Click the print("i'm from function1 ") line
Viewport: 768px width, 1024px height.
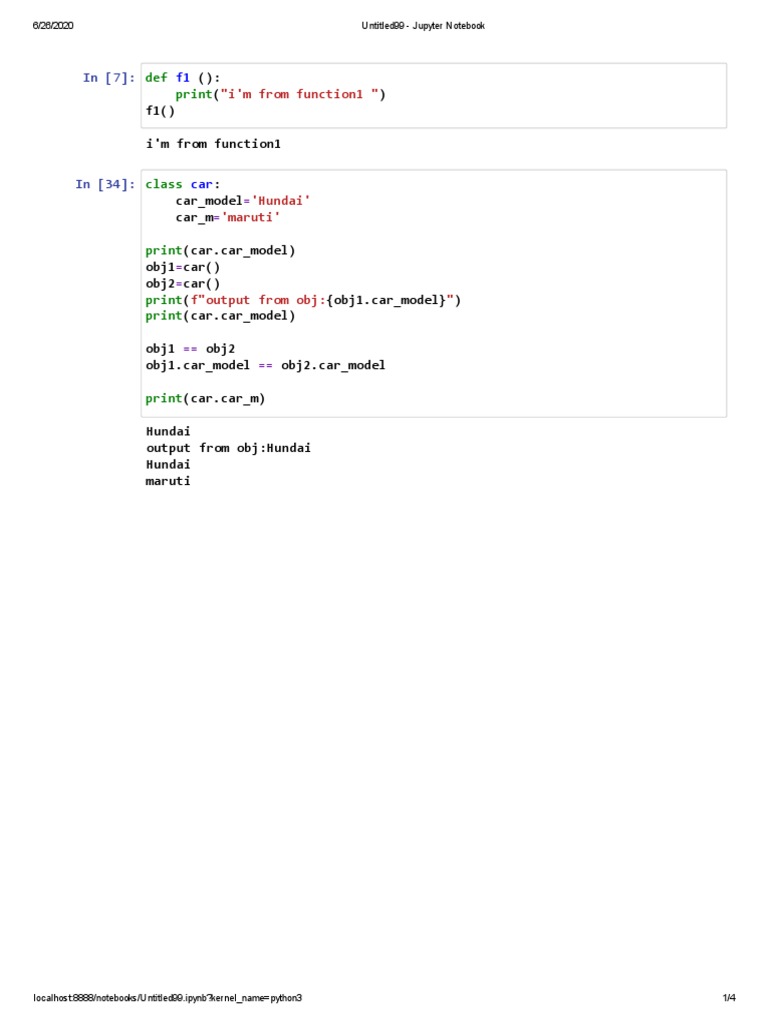point(280,94)
